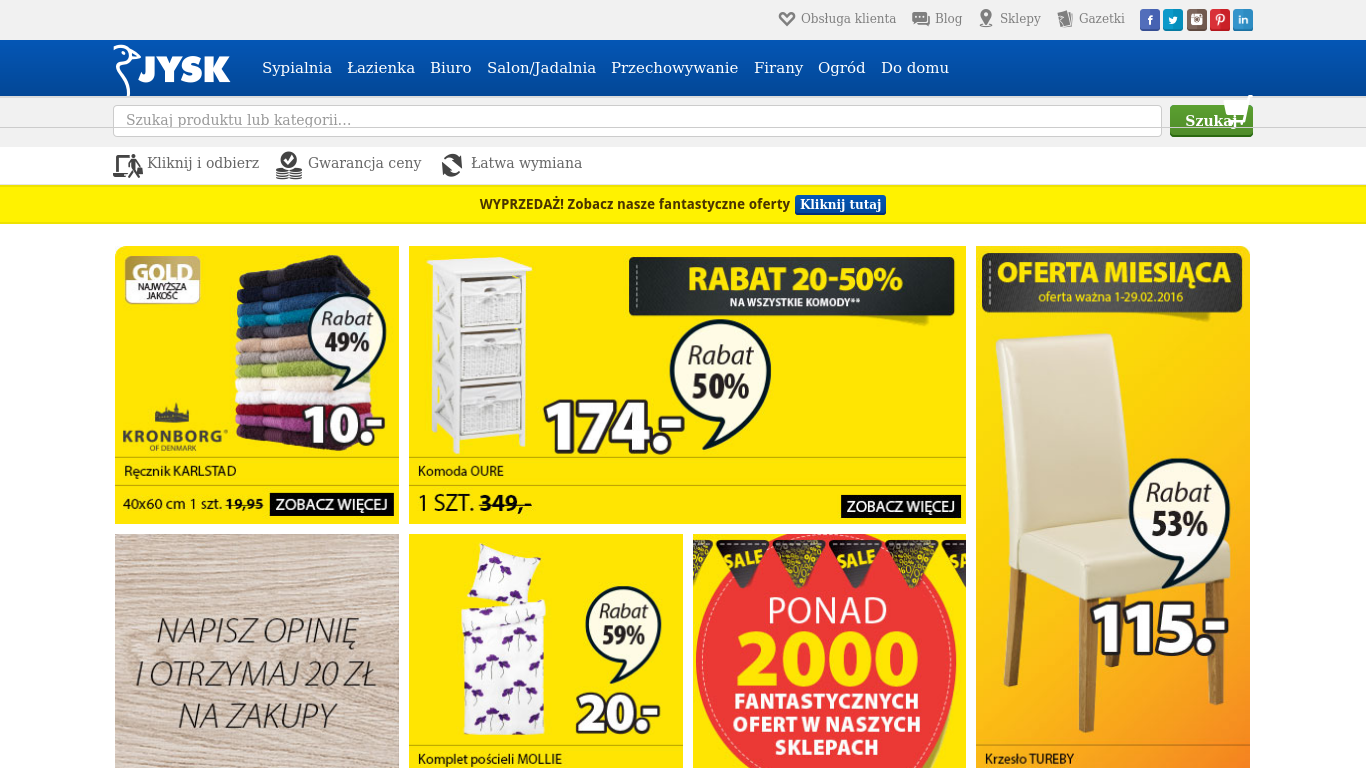Open the LinkedIn social icon

click(x=1243, y=20)
